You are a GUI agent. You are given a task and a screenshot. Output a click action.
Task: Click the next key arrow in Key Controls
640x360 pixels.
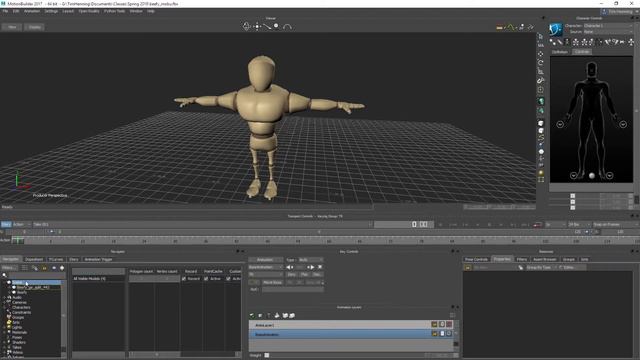pos(311,267)
